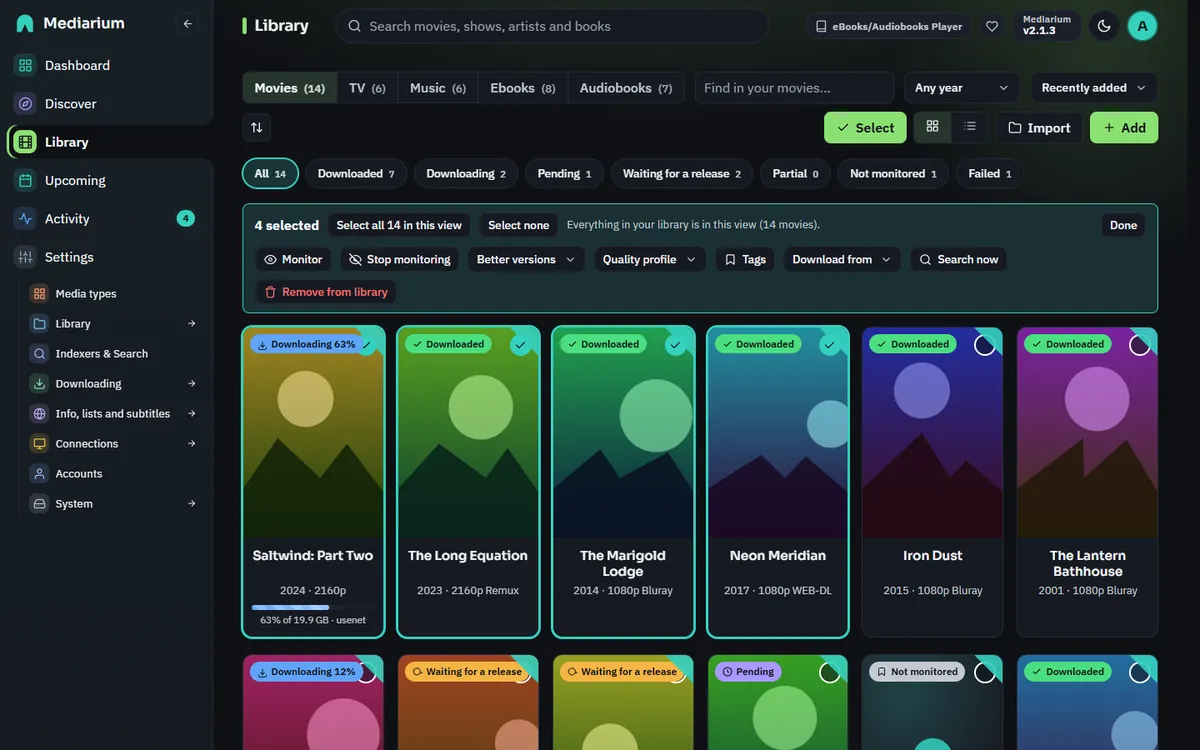Deselect The Marigold Lodge checkmark
Viewport: 1200px width, 750px height.
click(676, 345)
